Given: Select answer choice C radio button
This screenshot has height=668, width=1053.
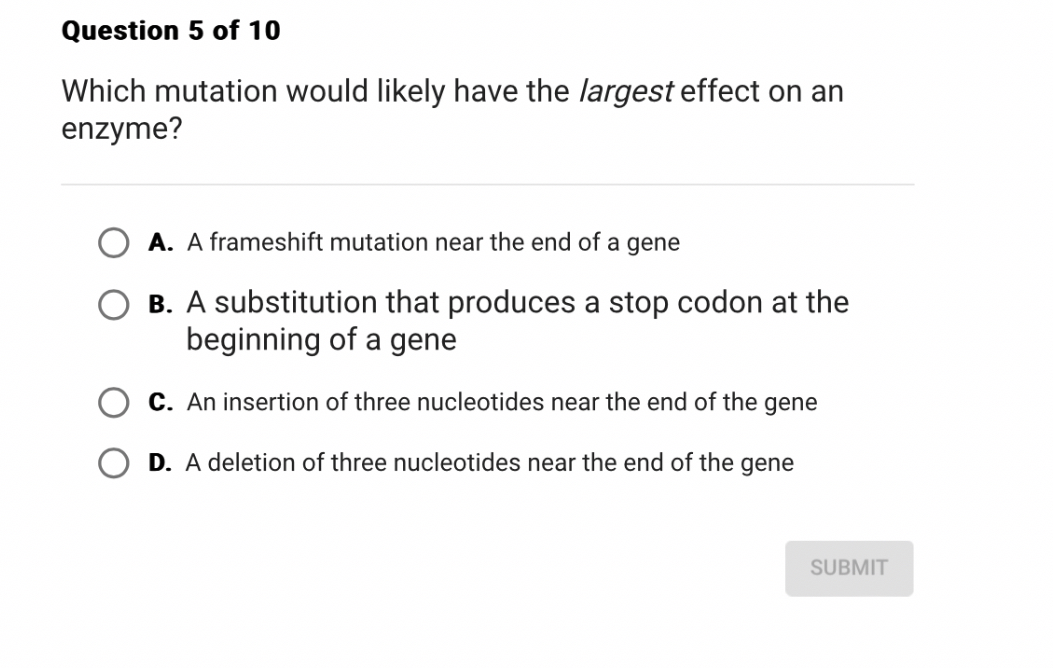Looking at the screenshot, I should pos(115,402).
